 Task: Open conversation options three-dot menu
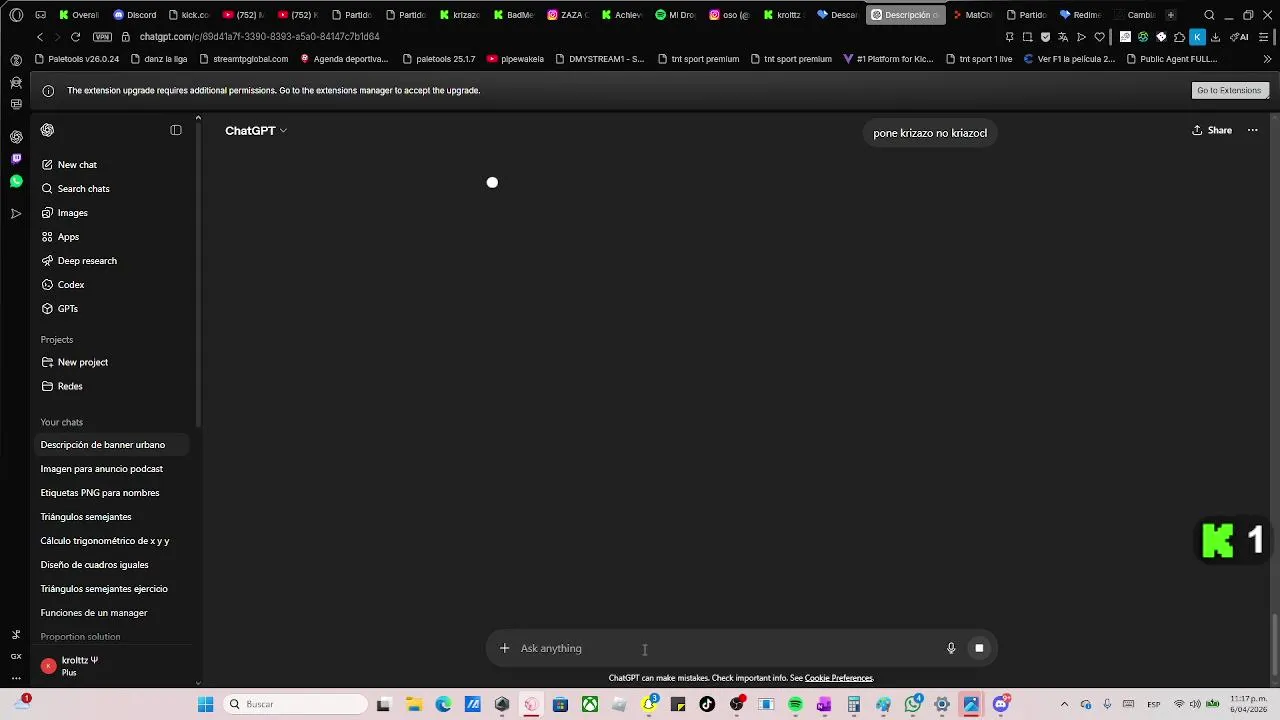[1252, 130]
